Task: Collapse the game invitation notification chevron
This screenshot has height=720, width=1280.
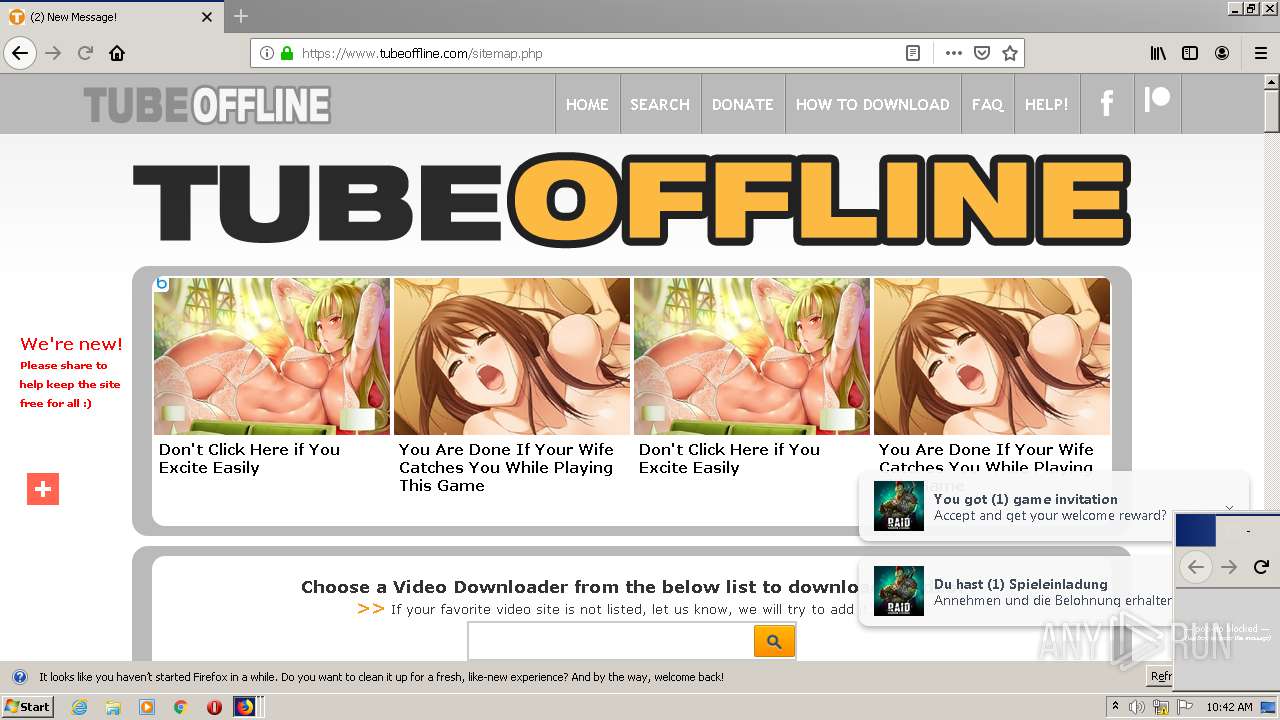Action: pyautogui.click(x=1230, y=508)
